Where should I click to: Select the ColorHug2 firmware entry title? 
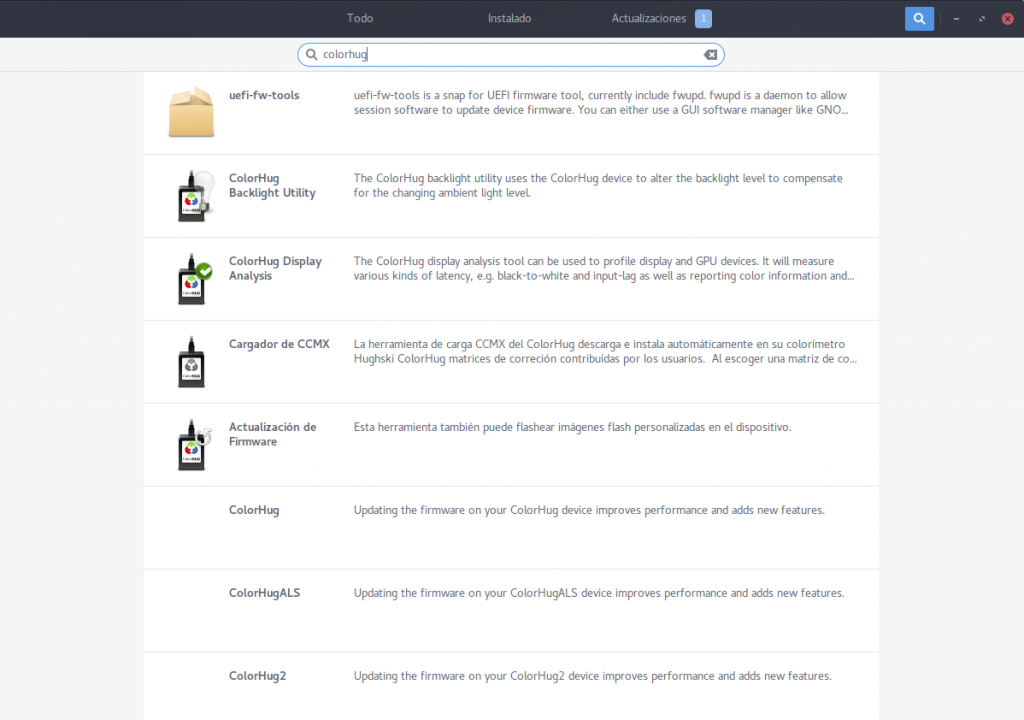coord(257,676)
